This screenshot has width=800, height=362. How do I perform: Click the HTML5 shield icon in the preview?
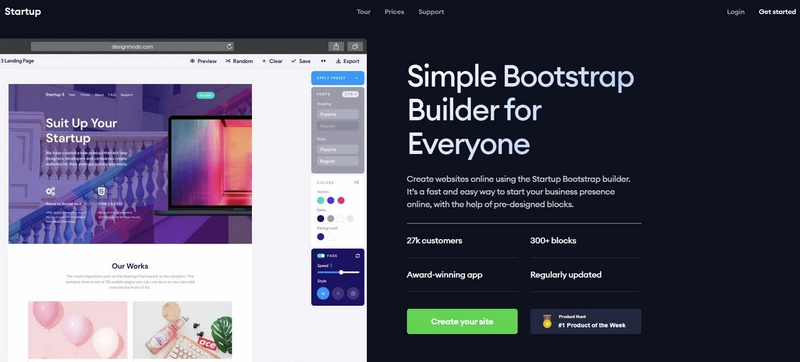(102, 192)
